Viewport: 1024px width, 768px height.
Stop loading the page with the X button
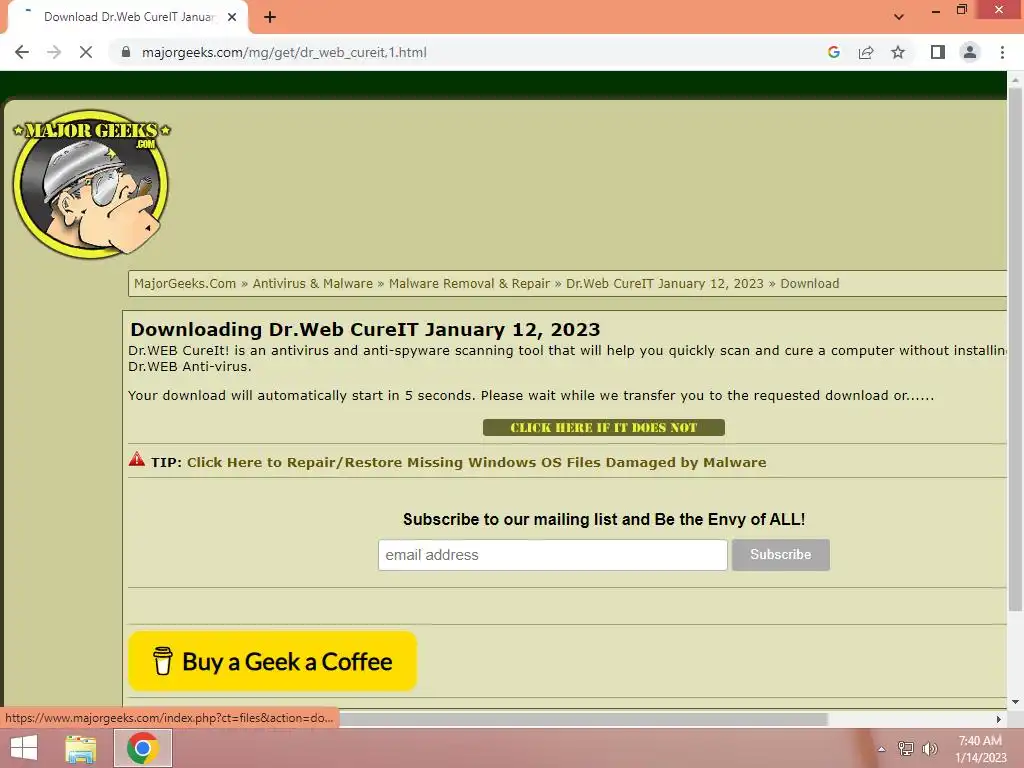(86, 52)
